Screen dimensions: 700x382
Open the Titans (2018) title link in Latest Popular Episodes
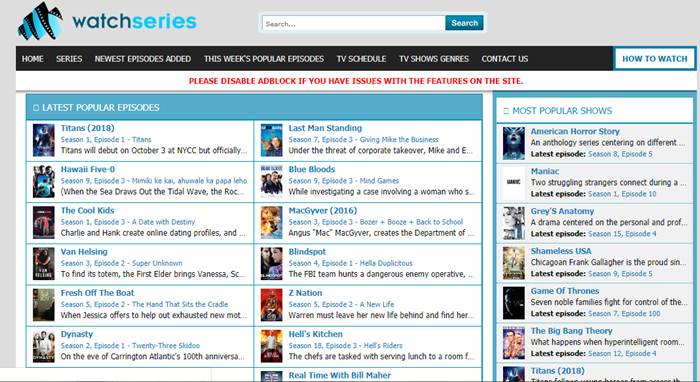[88, 128]
